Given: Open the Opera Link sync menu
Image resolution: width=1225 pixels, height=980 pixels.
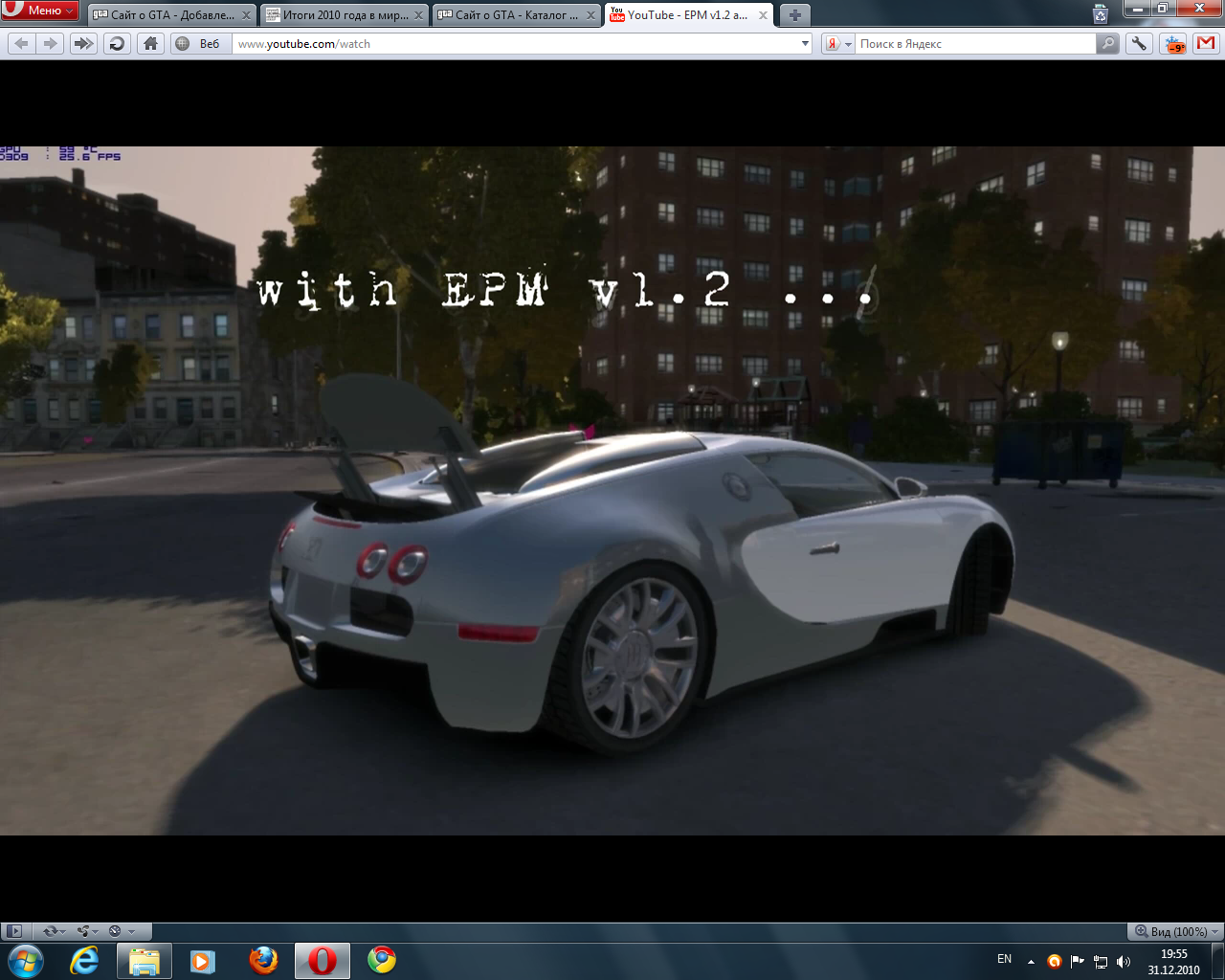Looking at the screenshot, I should click(54, 931).
